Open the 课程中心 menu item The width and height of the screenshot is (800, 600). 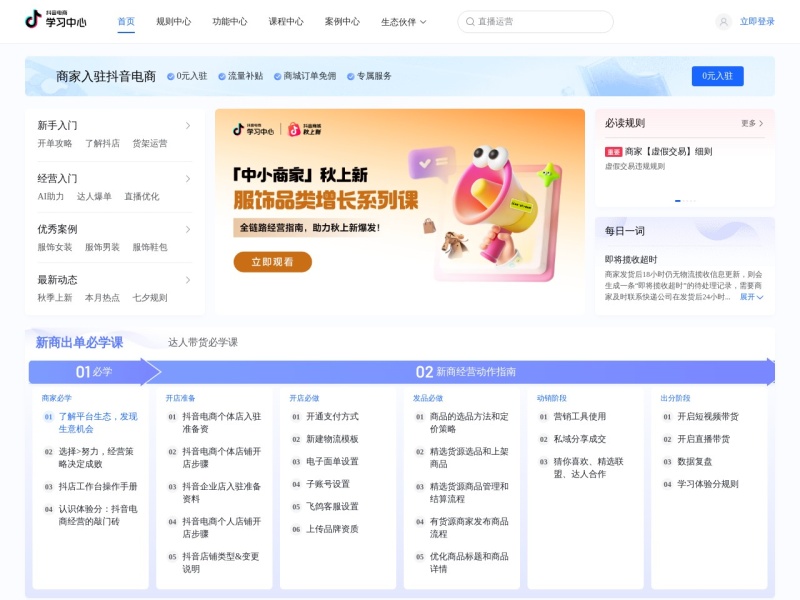pyautogui.click(x=286, y=21)
